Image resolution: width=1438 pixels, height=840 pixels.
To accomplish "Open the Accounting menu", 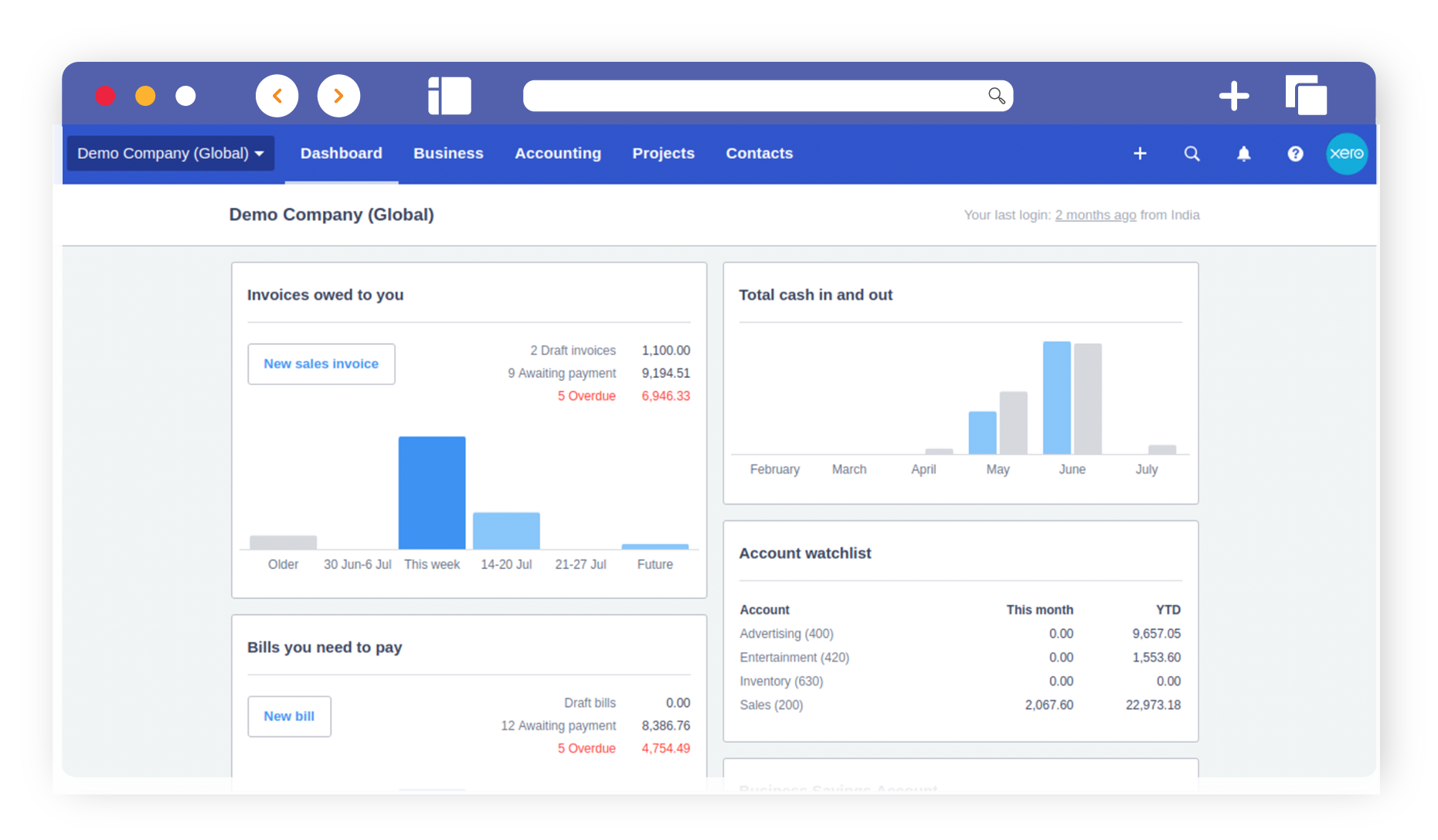I will click(x=558, y=153).
